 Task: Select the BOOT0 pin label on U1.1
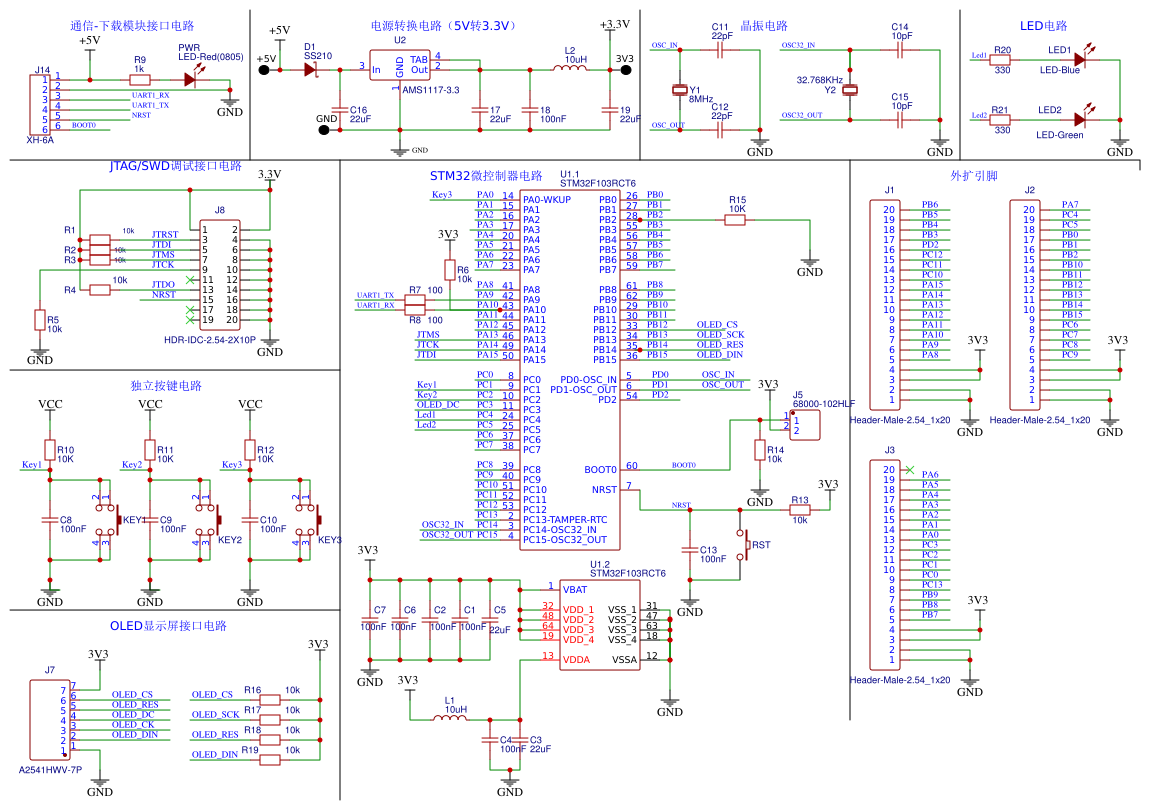tap(600, 469)
